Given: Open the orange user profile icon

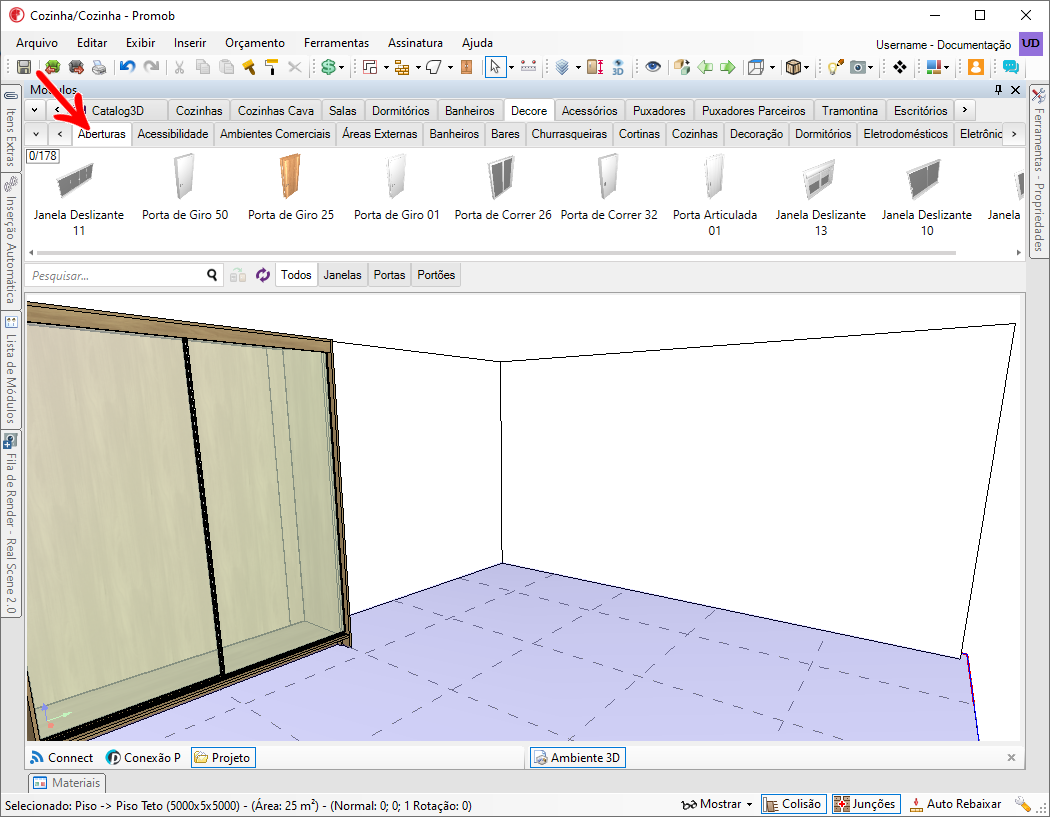Looking at the screenshot, I should coord(976,67).
